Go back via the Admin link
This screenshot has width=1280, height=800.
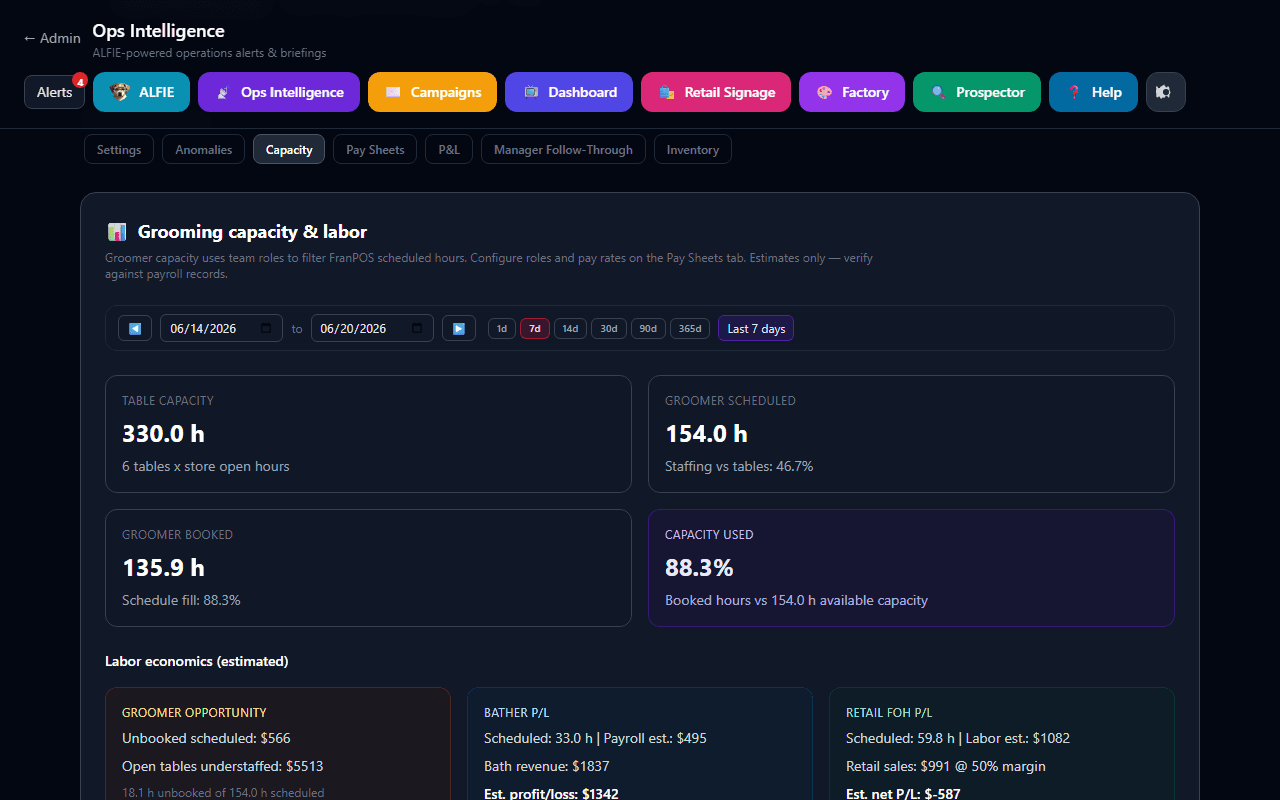(x=51, y=38)
